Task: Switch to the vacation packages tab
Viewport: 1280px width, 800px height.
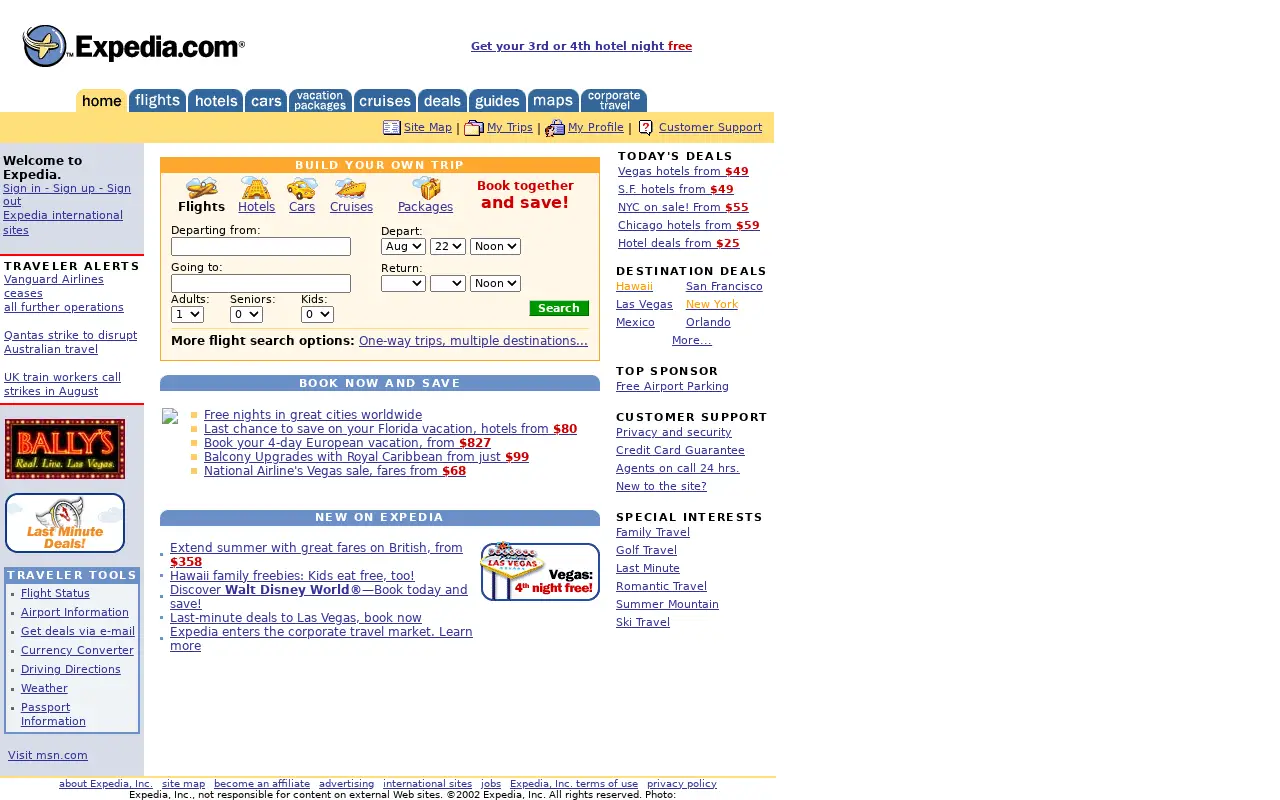Action: click(x=320, y=100)
